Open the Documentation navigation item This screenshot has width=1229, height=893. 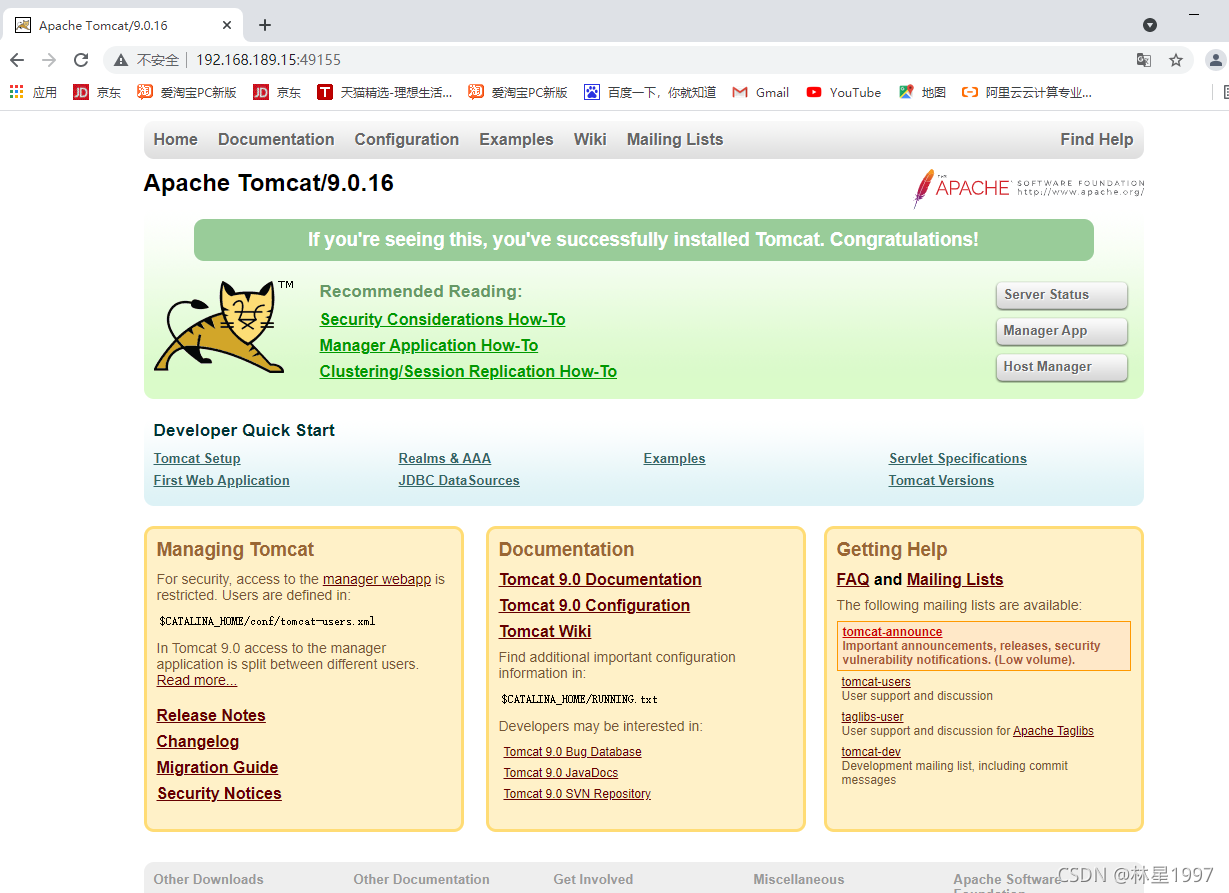pos(276,139)
